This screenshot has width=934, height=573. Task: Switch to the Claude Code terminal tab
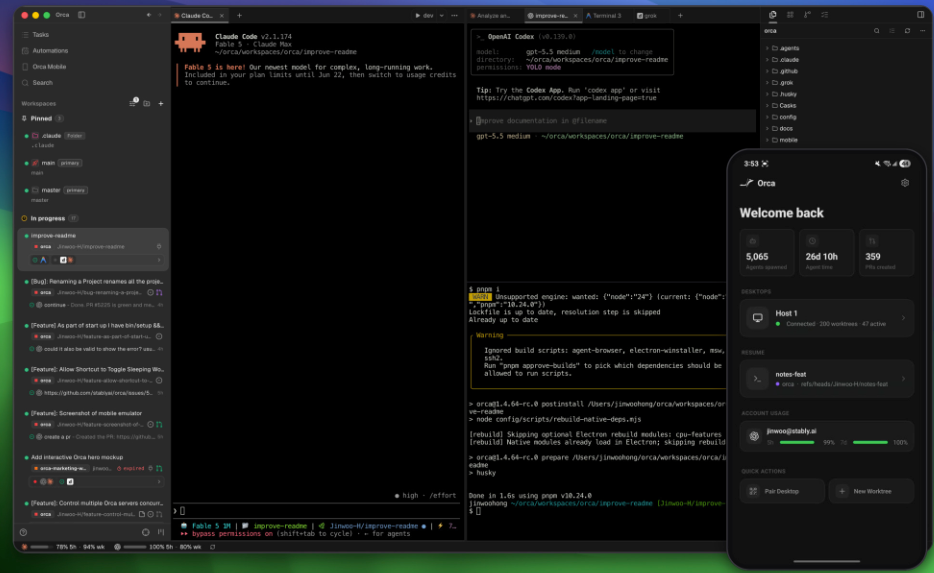pos(196,15)
